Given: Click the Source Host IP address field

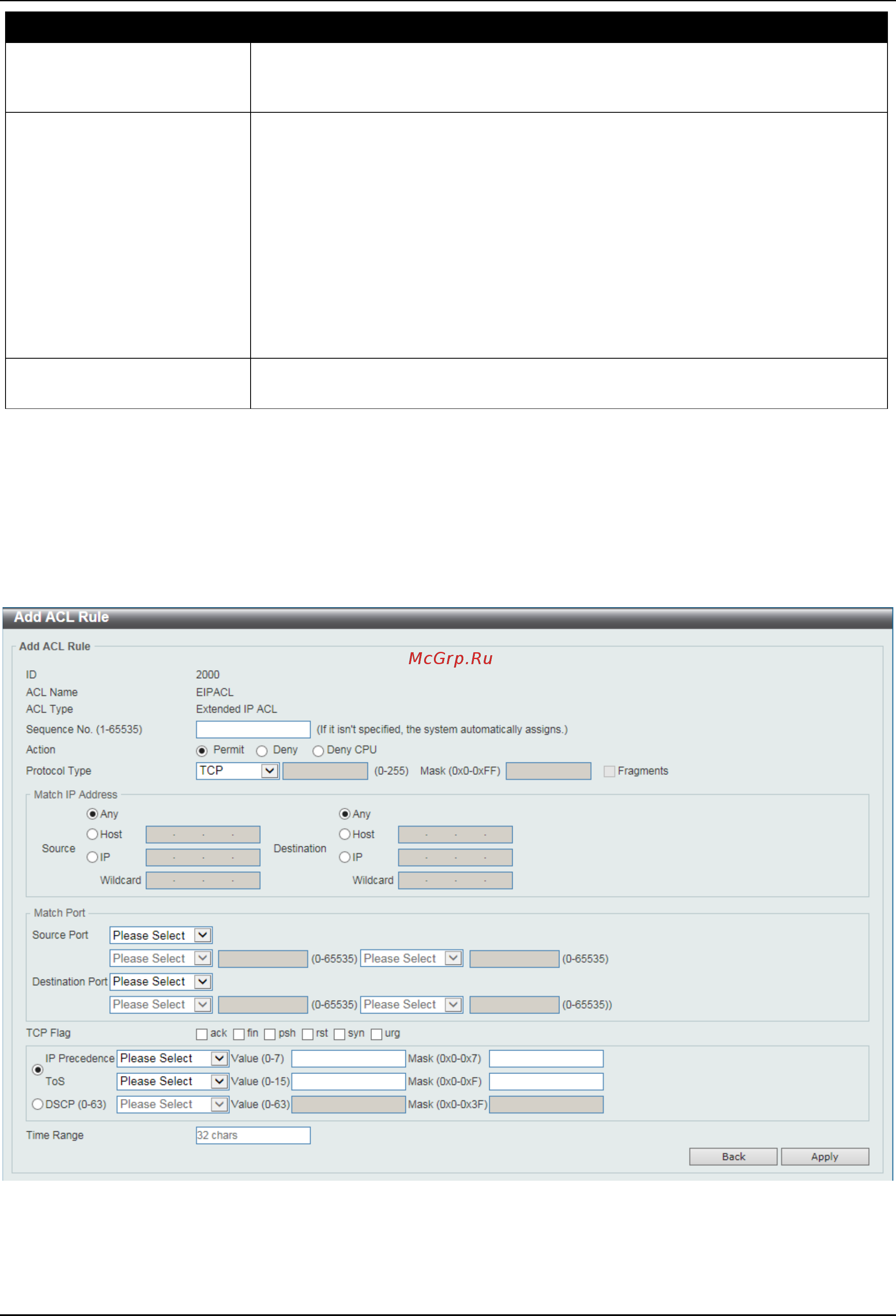Looking at the screenshot, I should (x=203, y=835).
